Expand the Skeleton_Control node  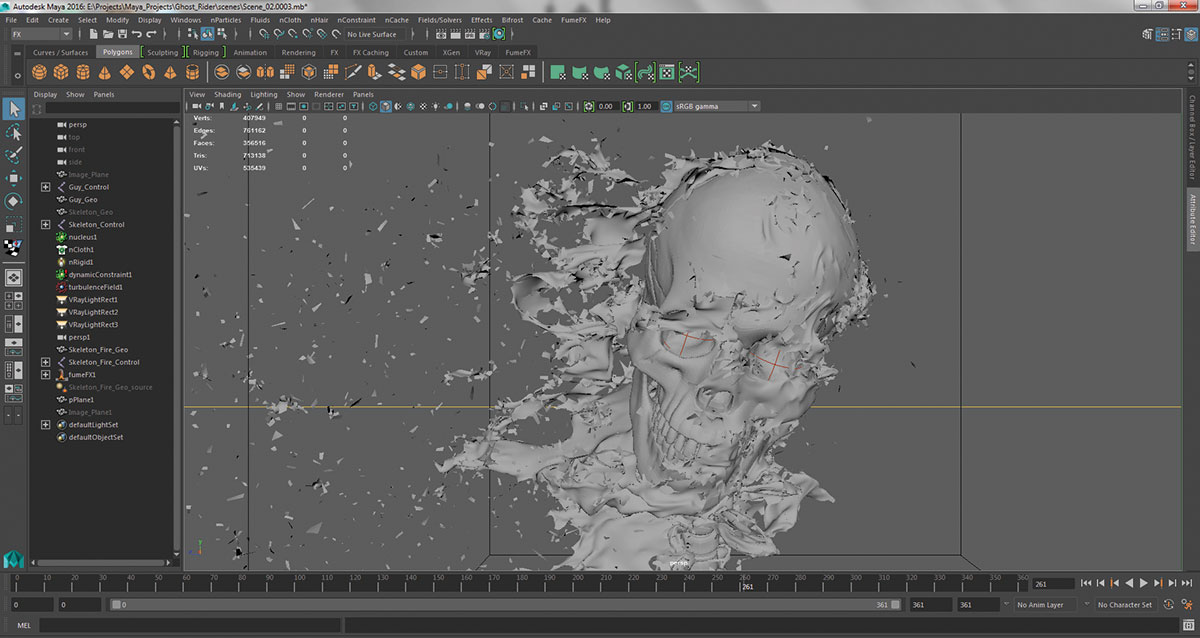click(46, 225)
